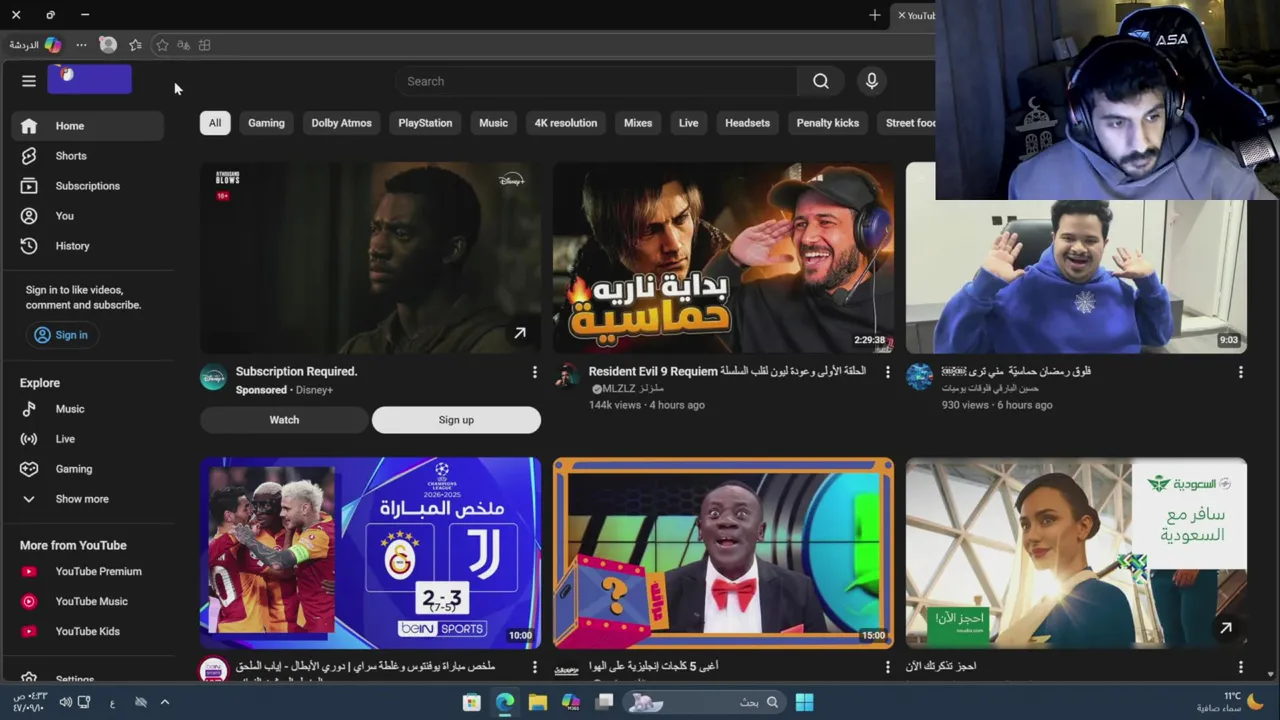Image resolution: width=1280 pixels, height=720 pixels.
Task: Select the Headsets filter chip
Action: (747, 123)
